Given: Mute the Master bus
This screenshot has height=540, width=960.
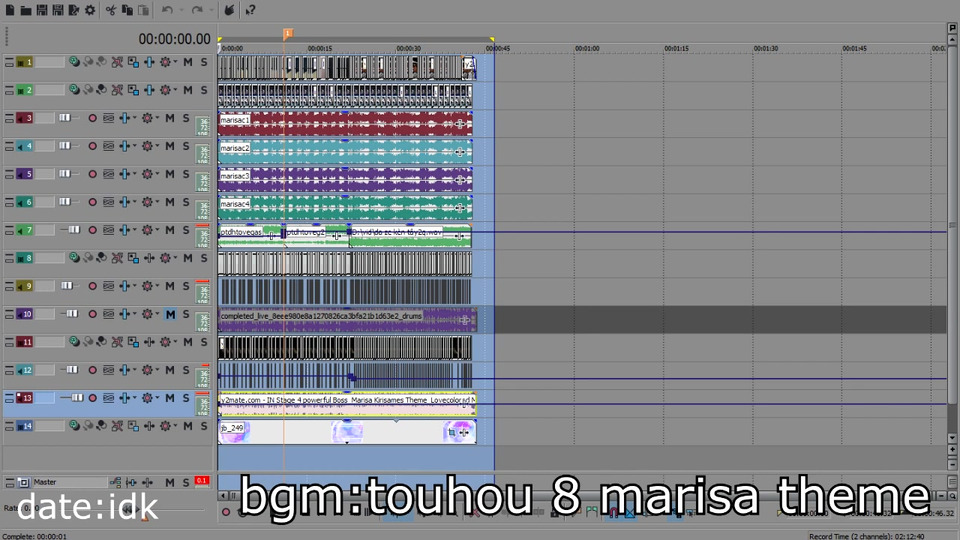Looking at the screenshot, I should 170,482.
